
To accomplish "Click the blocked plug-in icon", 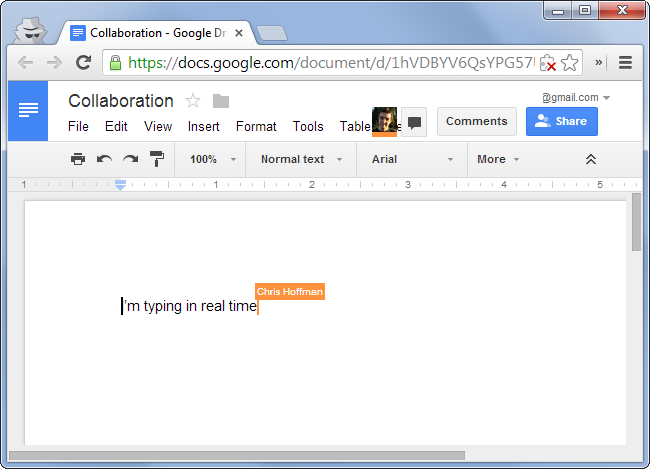I will point(548,63).
